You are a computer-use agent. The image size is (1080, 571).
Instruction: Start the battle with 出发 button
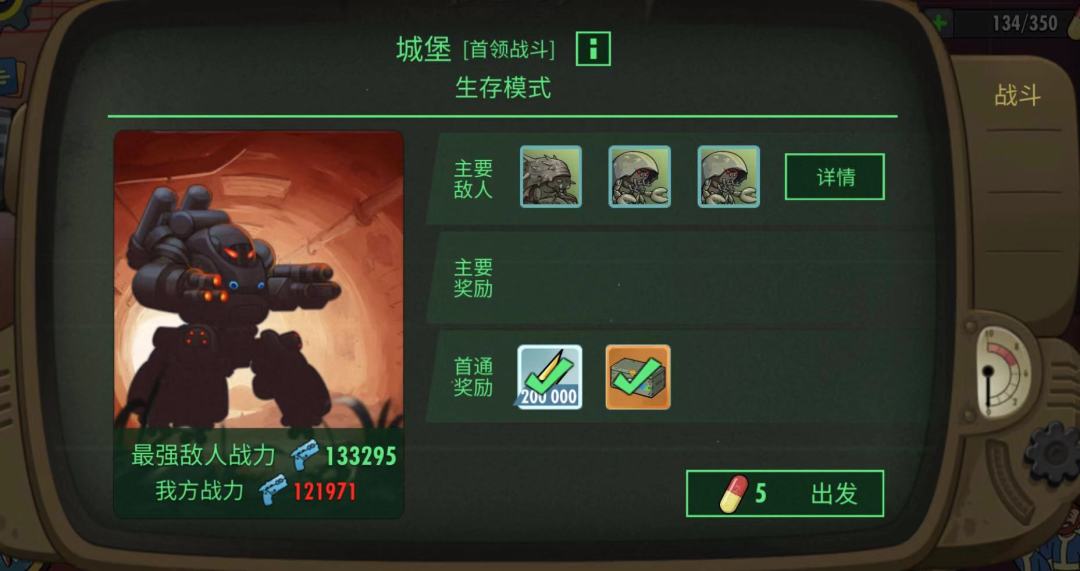pyautogui.click(x=785, y=493)
